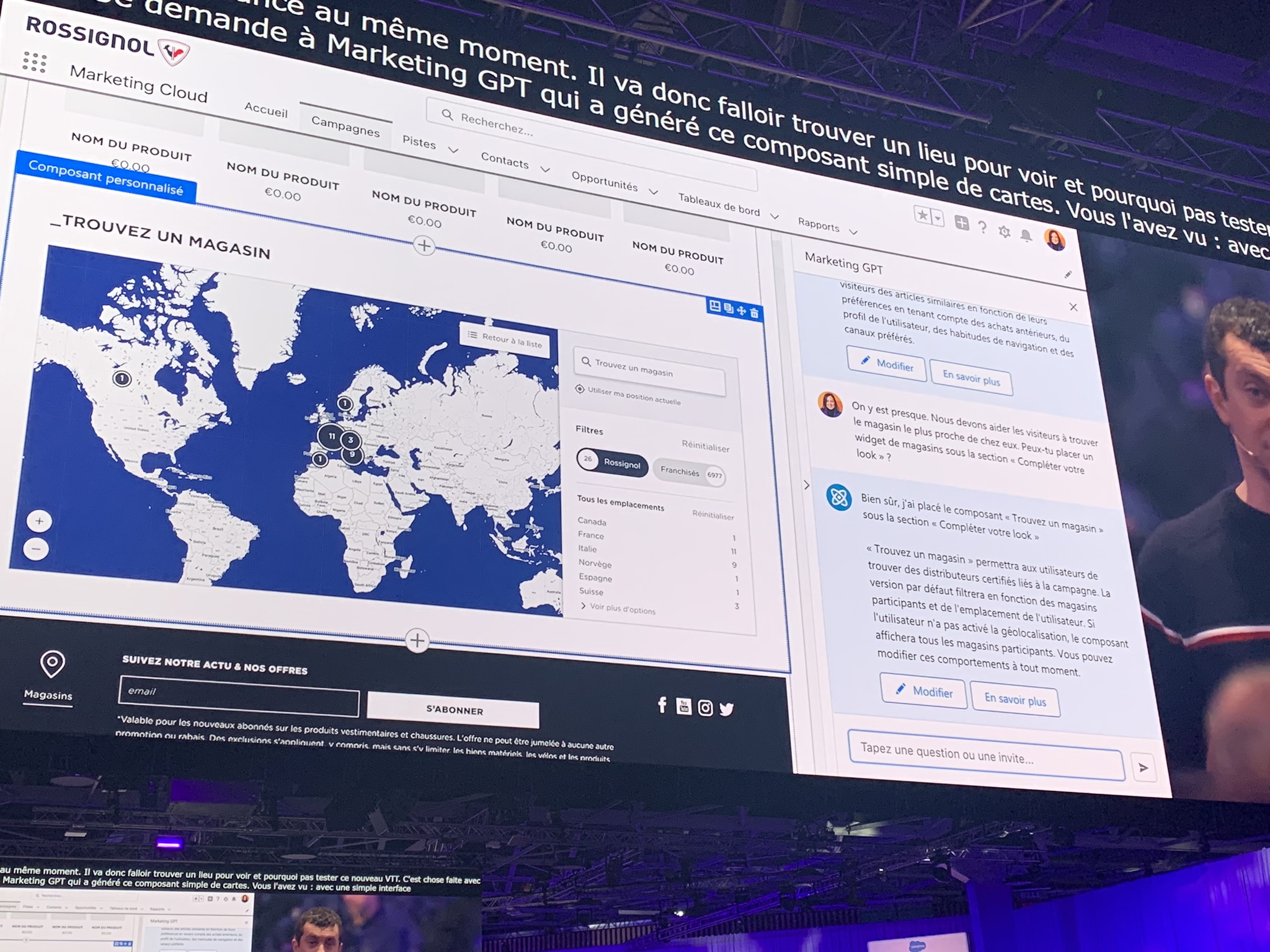1270x952 pixels.
Task: Open the notifications bell
Action: pos(1026,236)
